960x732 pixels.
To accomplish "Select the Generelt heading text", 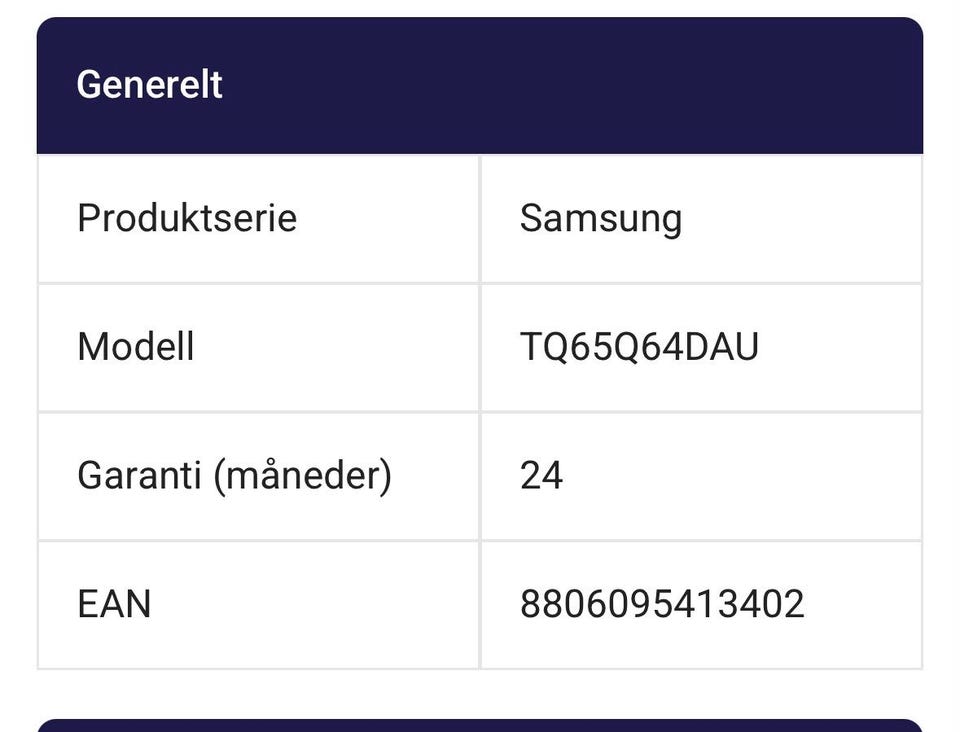I will (x=149, y=84).
